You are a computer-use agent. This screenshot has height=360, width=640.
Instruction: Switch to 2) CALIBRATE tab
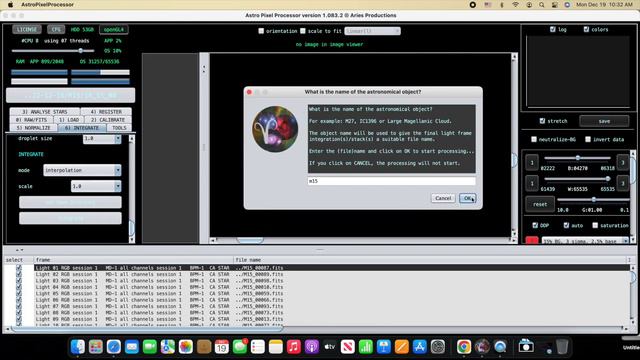click(x=108, y=120)
